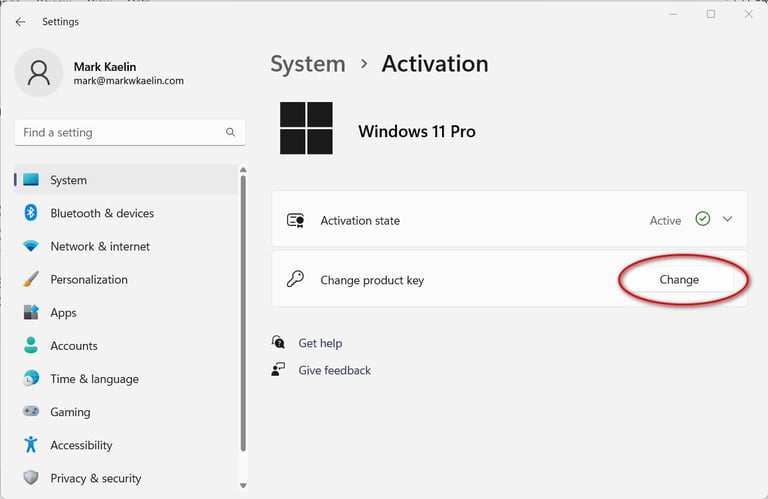
Task: Open Time & language settings
Action: (x=94, y=379)
